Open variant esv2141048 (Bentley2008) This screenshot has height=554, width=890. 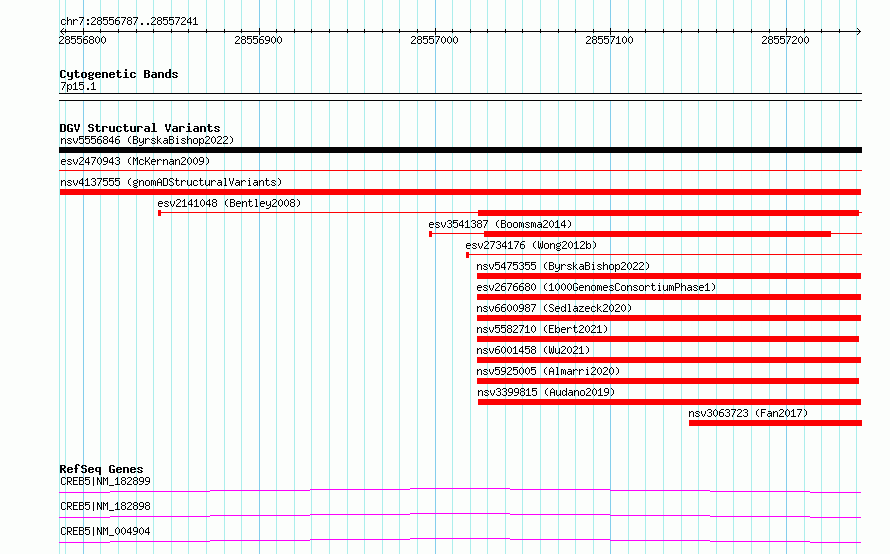click(x=229, y=203)
